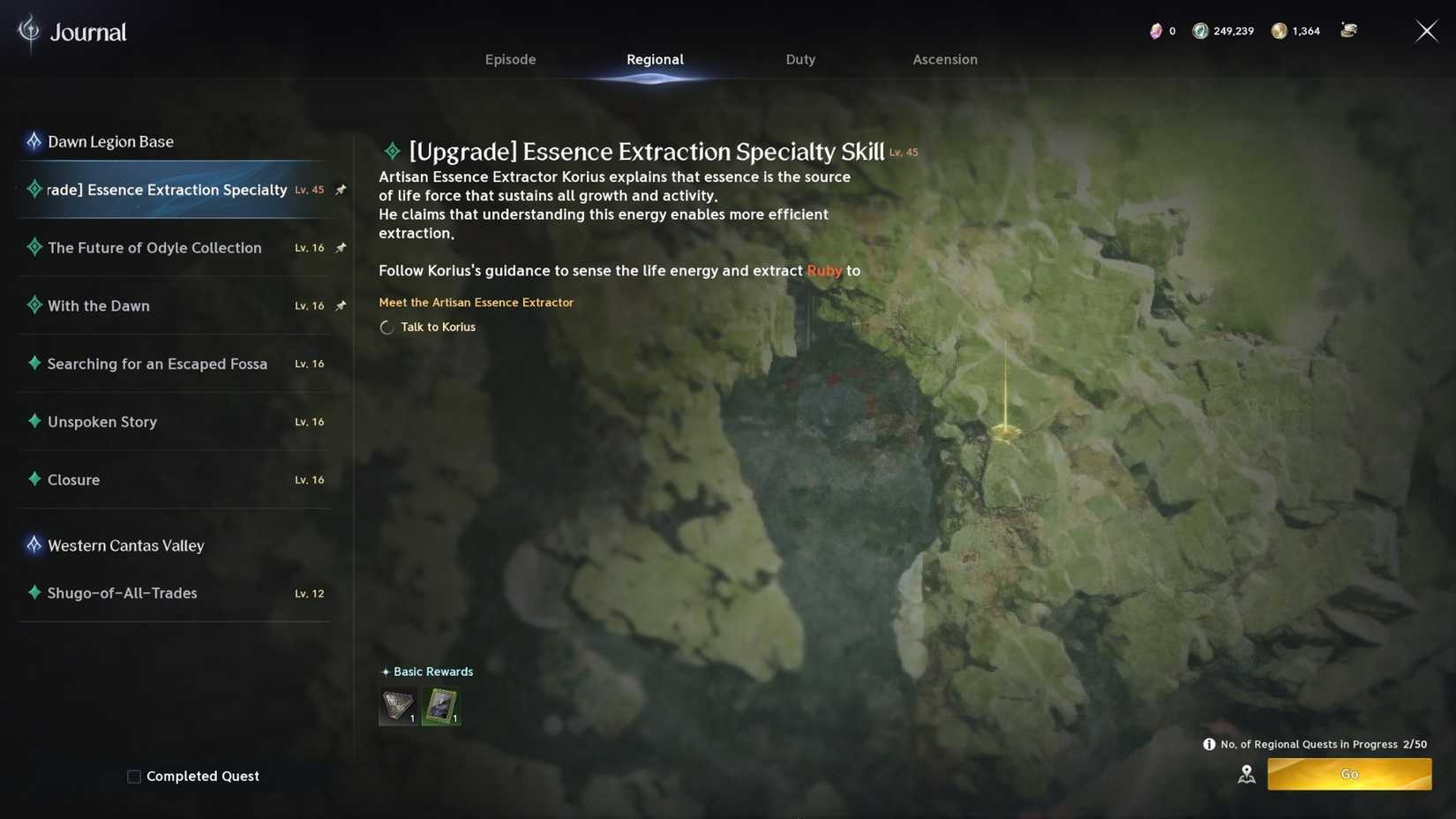Click the regional quests info icon

click(x=1209, y=744)
